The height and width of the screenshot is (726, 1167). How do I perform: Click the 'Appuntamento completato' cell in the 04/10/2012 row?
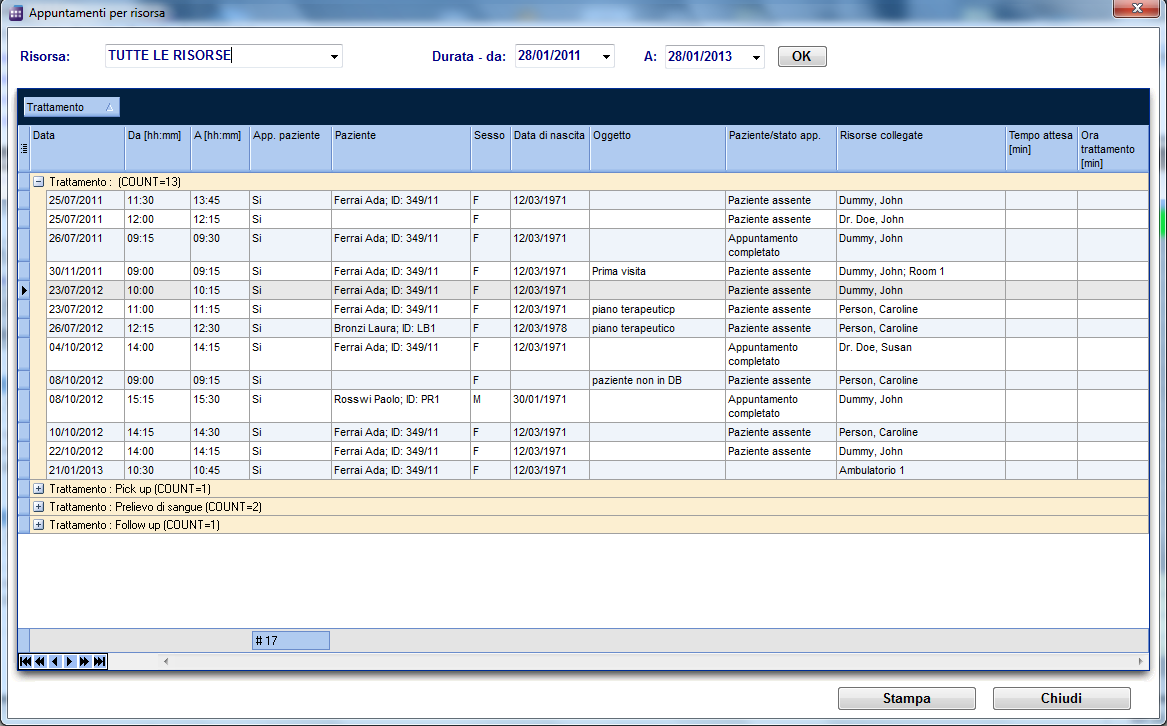[x=781, y=354]
